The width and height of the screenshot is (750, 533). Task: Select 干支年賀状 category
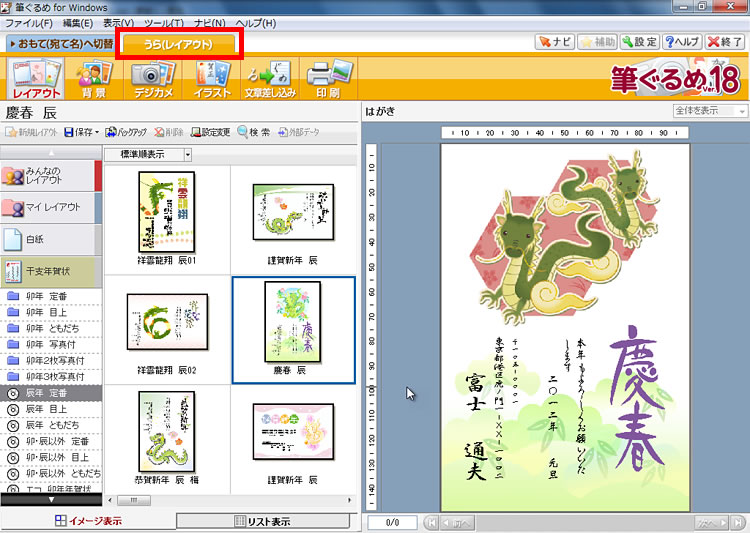point(51,271)
